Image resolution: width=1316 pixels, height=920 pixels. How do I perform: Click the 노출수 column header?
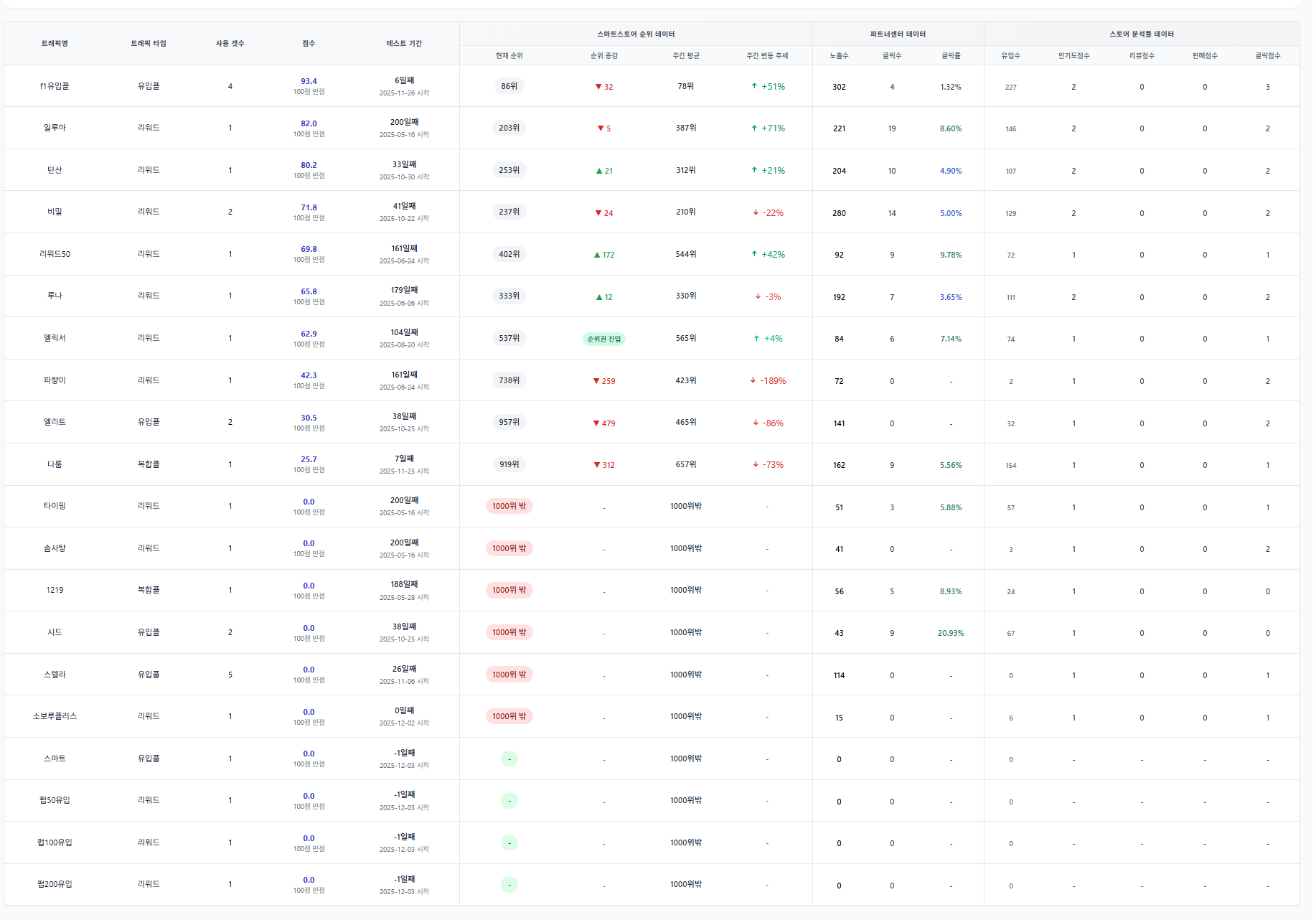(839, 56)
